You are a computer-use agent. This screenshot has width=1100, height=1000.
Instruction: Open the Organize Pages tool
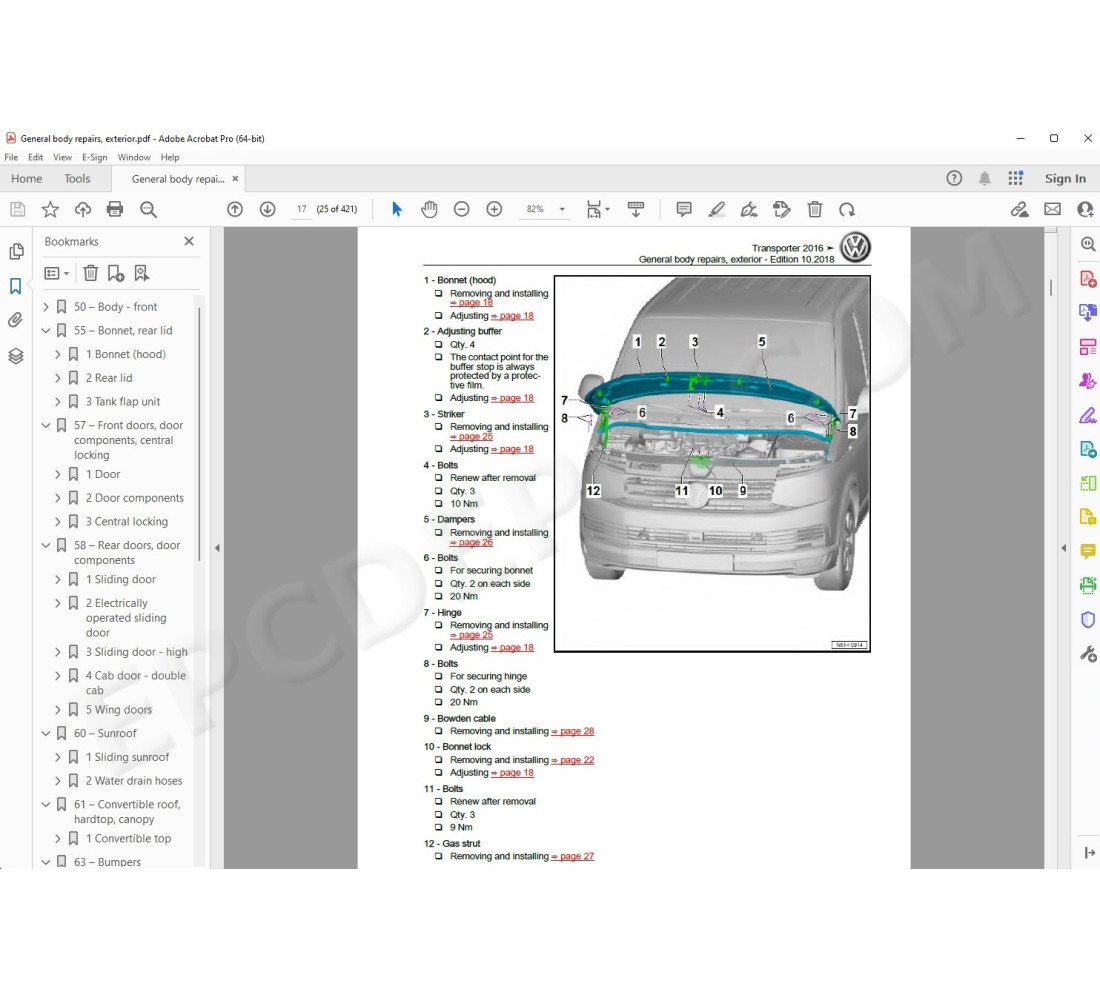pyautogui.click(x=1088, y=346)
